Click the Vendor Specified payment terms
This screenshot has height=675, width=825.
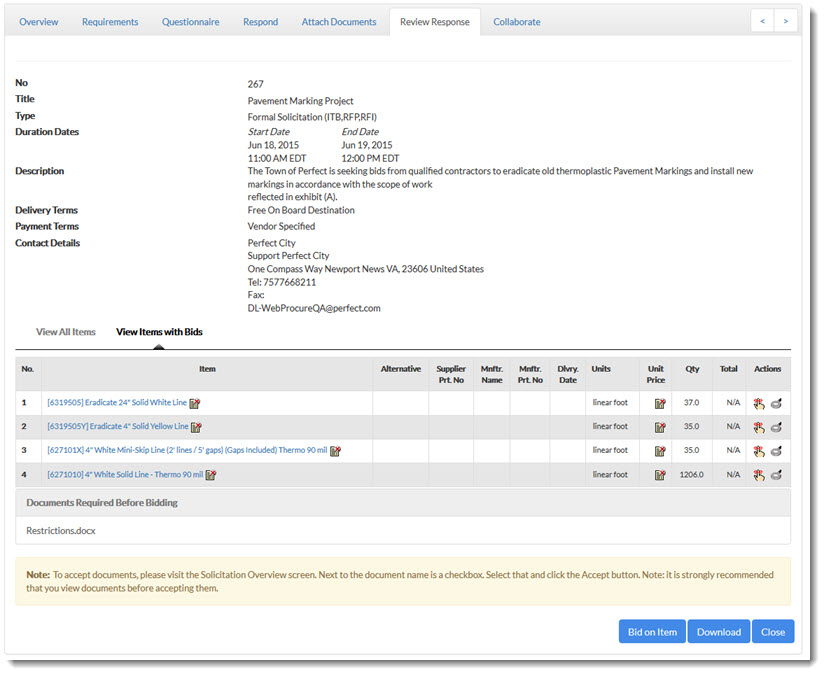point(281,226)
